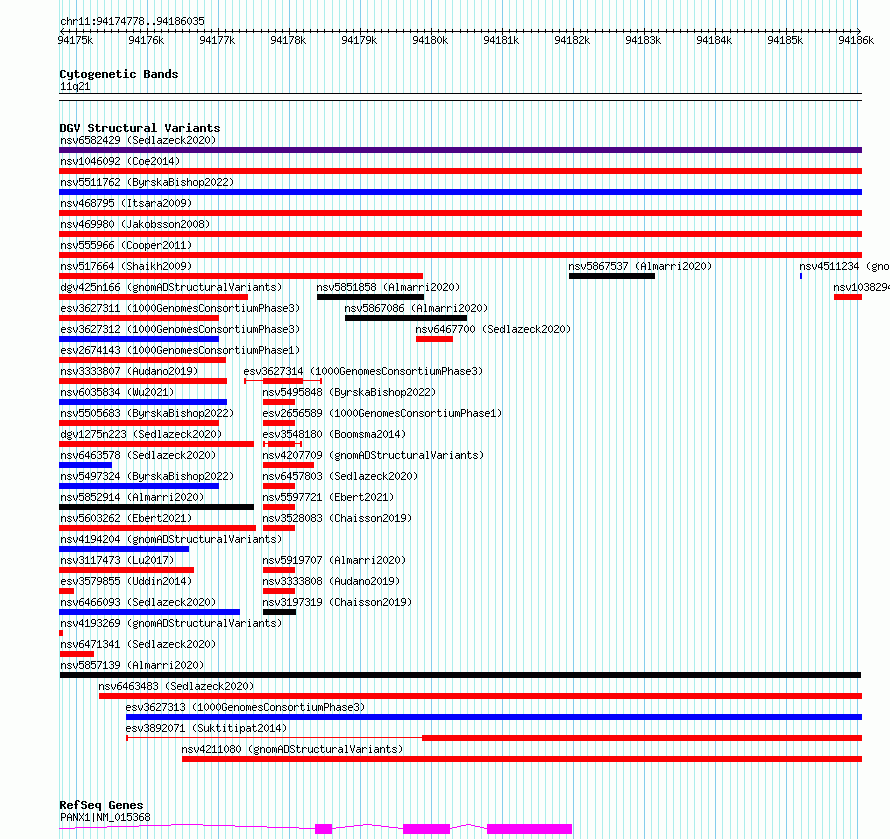Click nsv6466093 (Sedlazeck2020) label
The width and height of the screenshot is (890, 839).
click(x=138, y=602)
